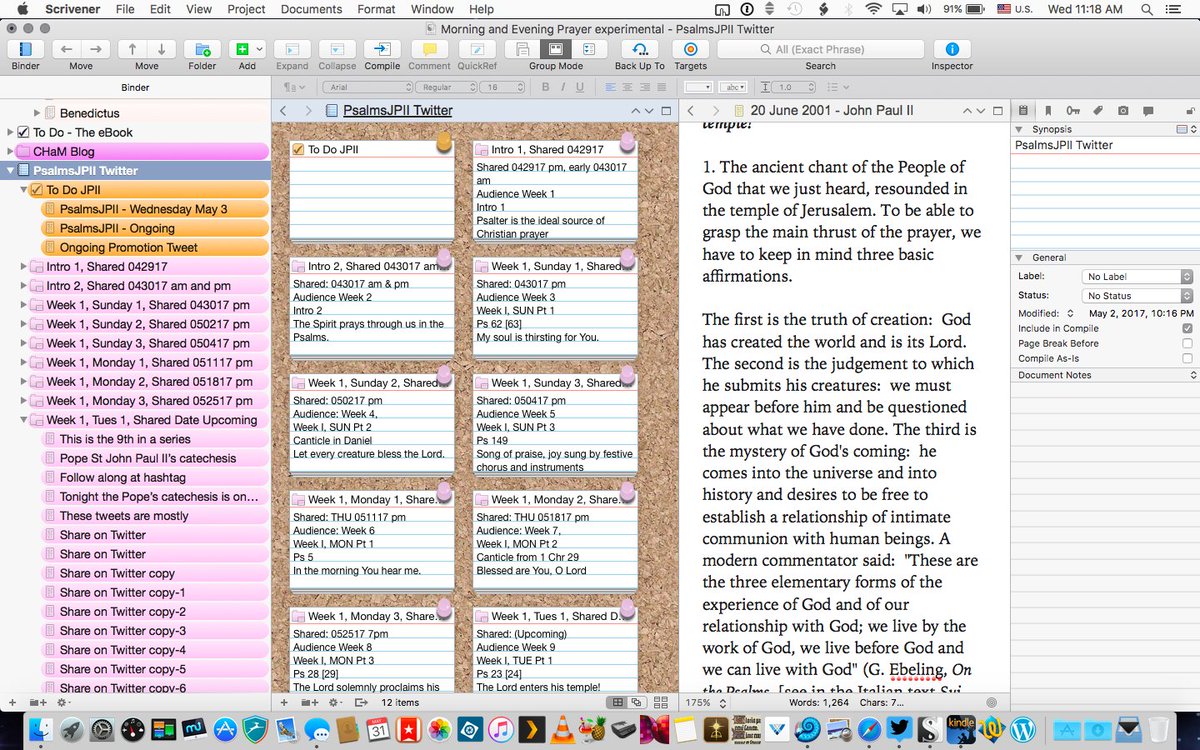This screenshot has width=1200, height=750.
Task: Collapse the Synopsis section in Inspector
Action: [x=1019, y=130]
